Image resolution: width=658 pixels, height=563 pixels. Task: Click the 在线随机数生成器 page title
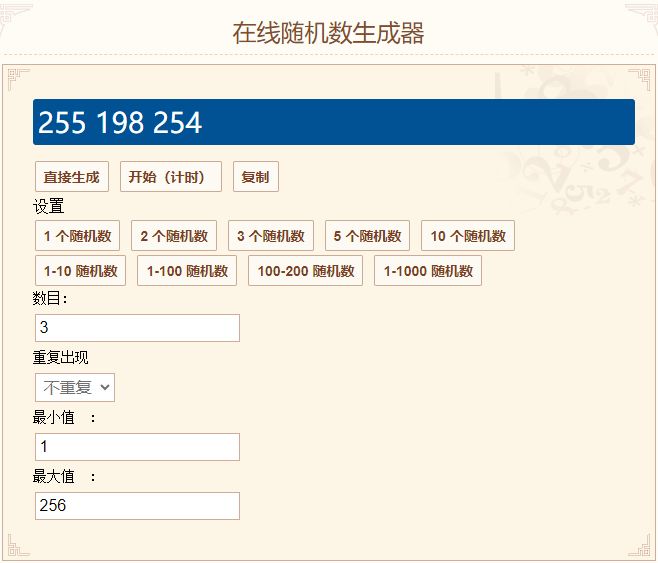(329, 33)
